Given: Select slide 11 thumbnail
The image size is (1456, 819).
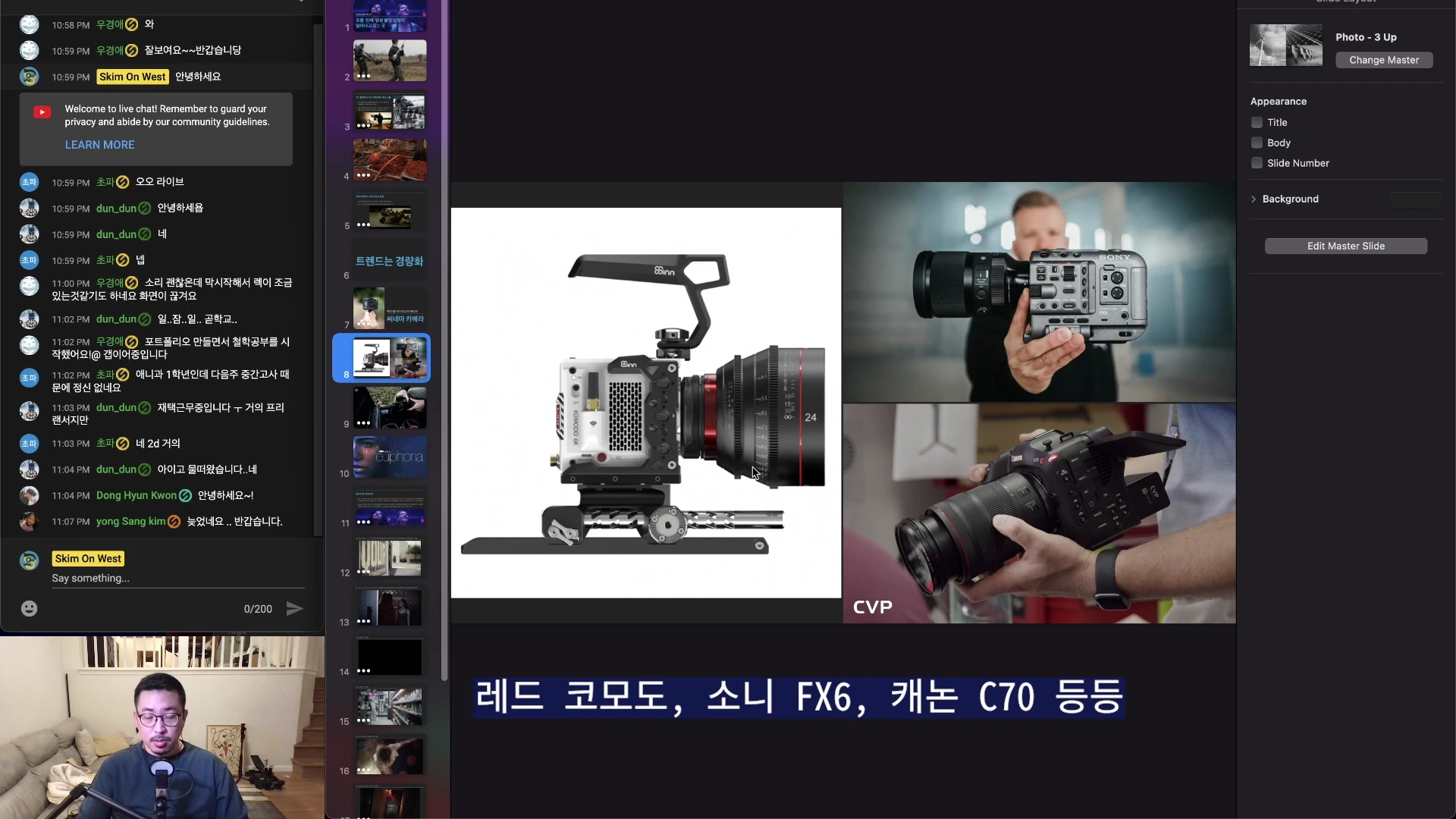Looking at the screenshot, I should 390,507.
